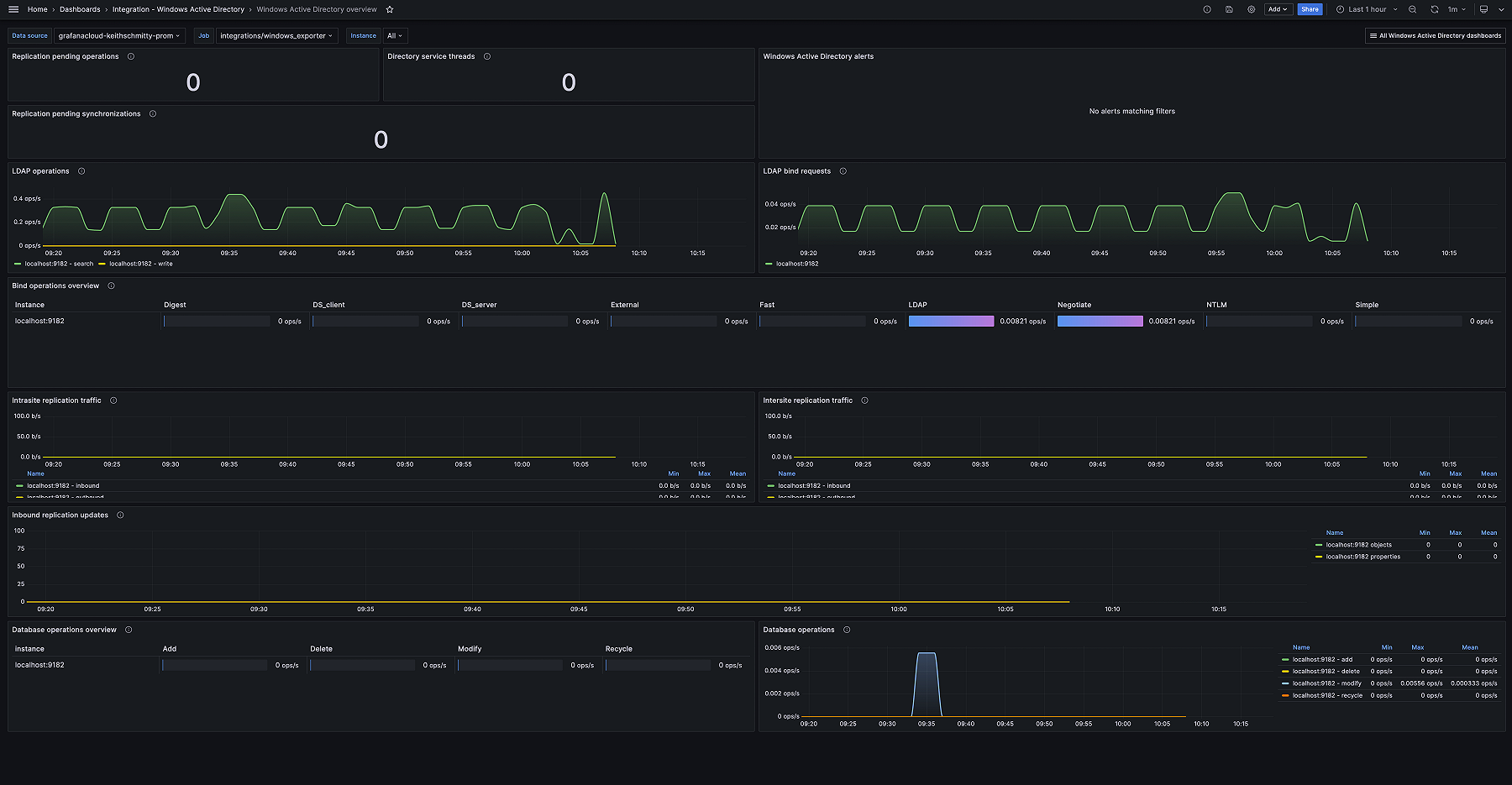Open the integrations/windows_exporter Job dropdown
Screen dimensions: 1512x785
coord(276,35)
